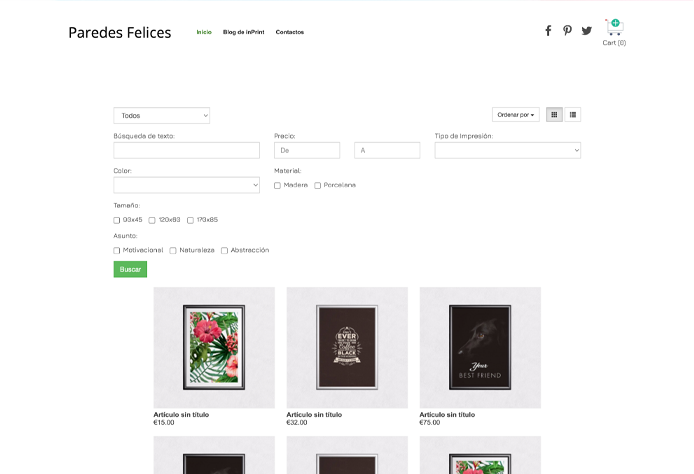Switch to grid view layout
This screenshot has height=474, width=694.
tap(554, 115)
